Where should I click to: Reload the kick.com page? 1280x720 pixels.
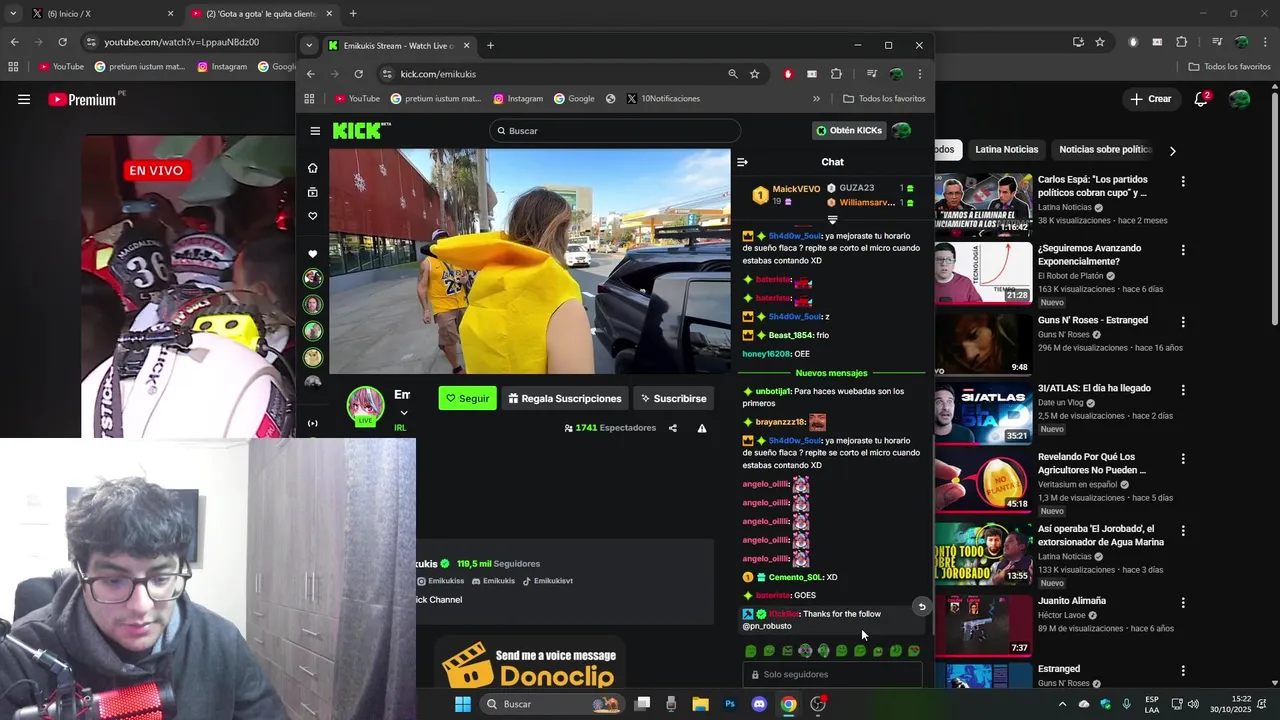[x=358, y=74]
